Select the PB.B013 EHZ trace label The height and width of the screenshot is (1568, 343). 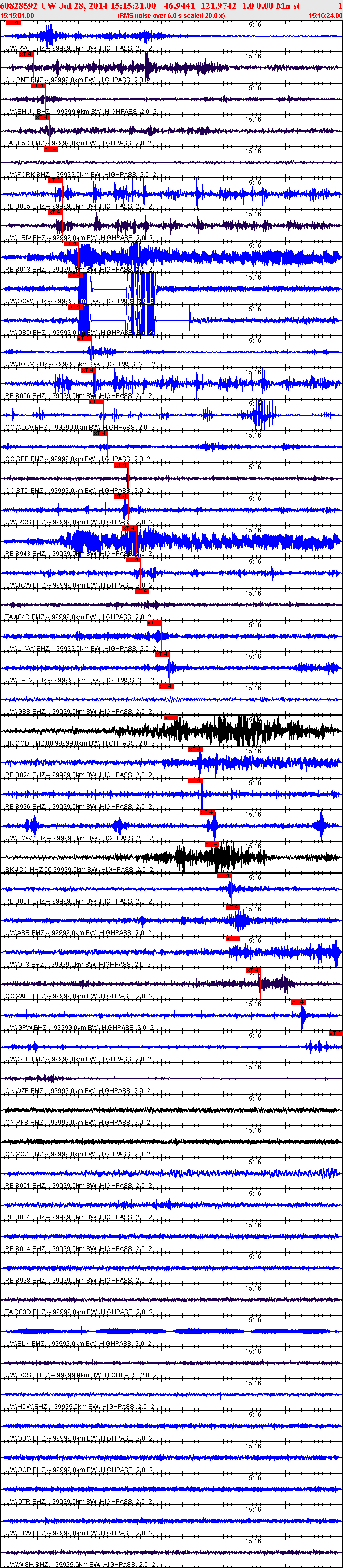tap(78, 270)
